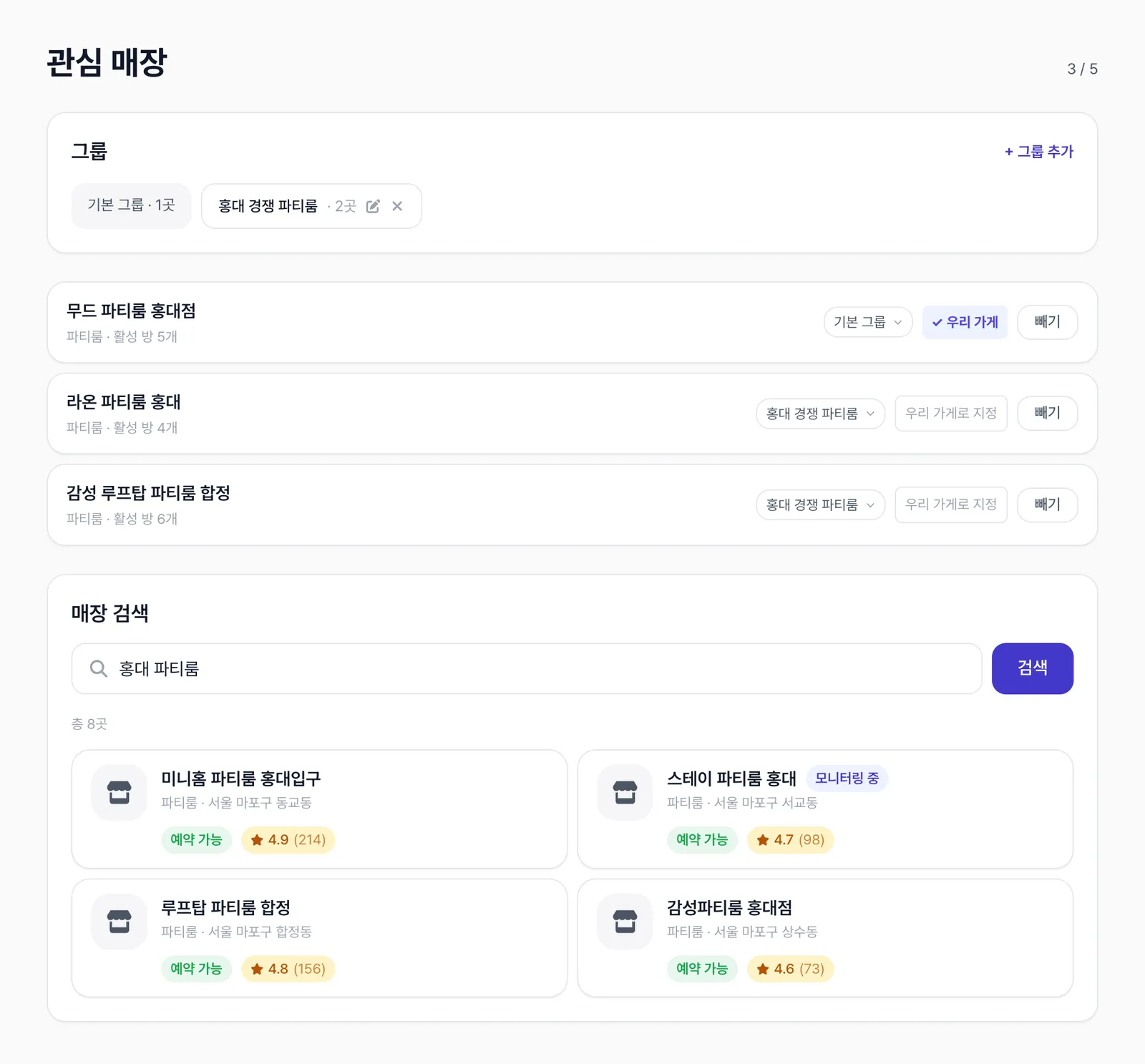This screenshot has height=1064, width=1145.
Task: Focus the 홍대 파티룸 search field
Action: tap(527, 668)
